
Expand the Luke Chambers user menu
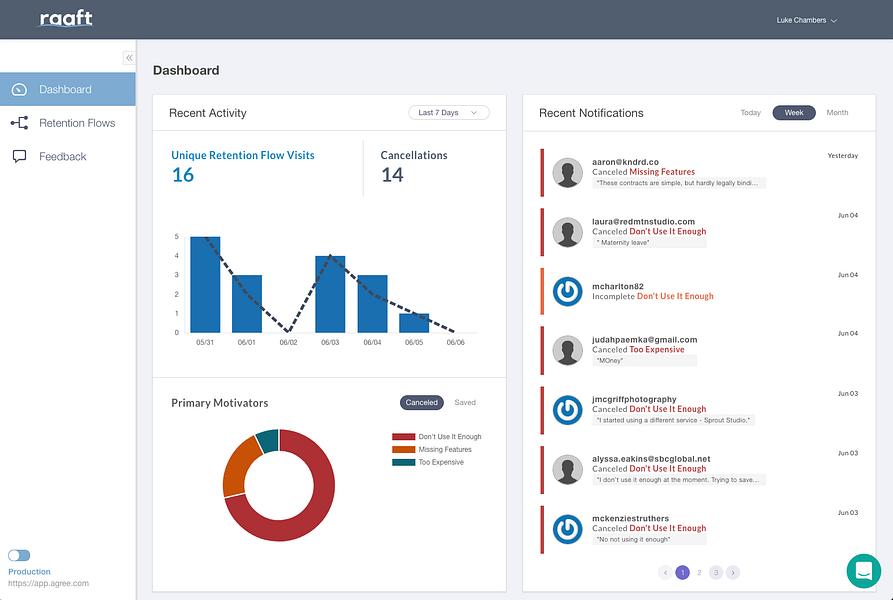806,20
